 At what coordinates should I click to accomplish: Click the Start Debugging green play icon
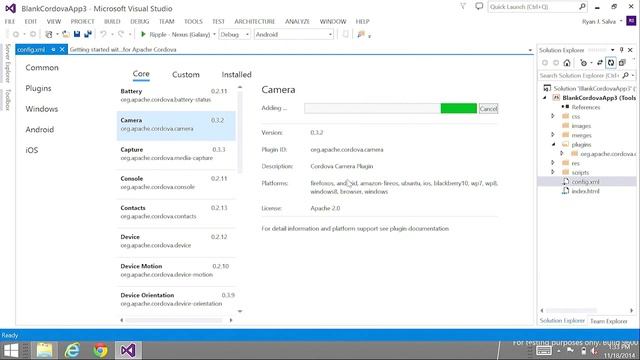pos(143,34)
